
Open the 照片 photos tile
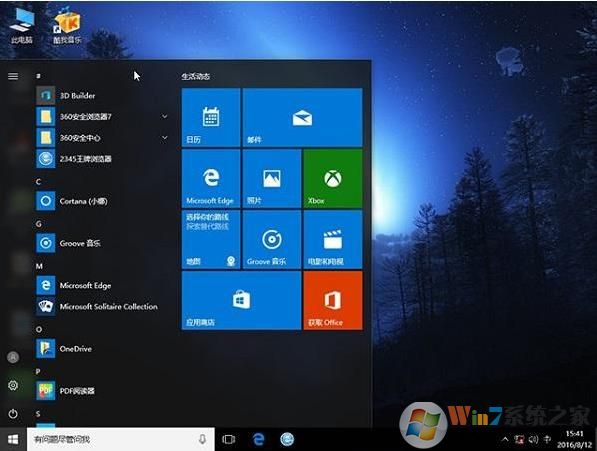pyautogui.click(x=272, y=178)
